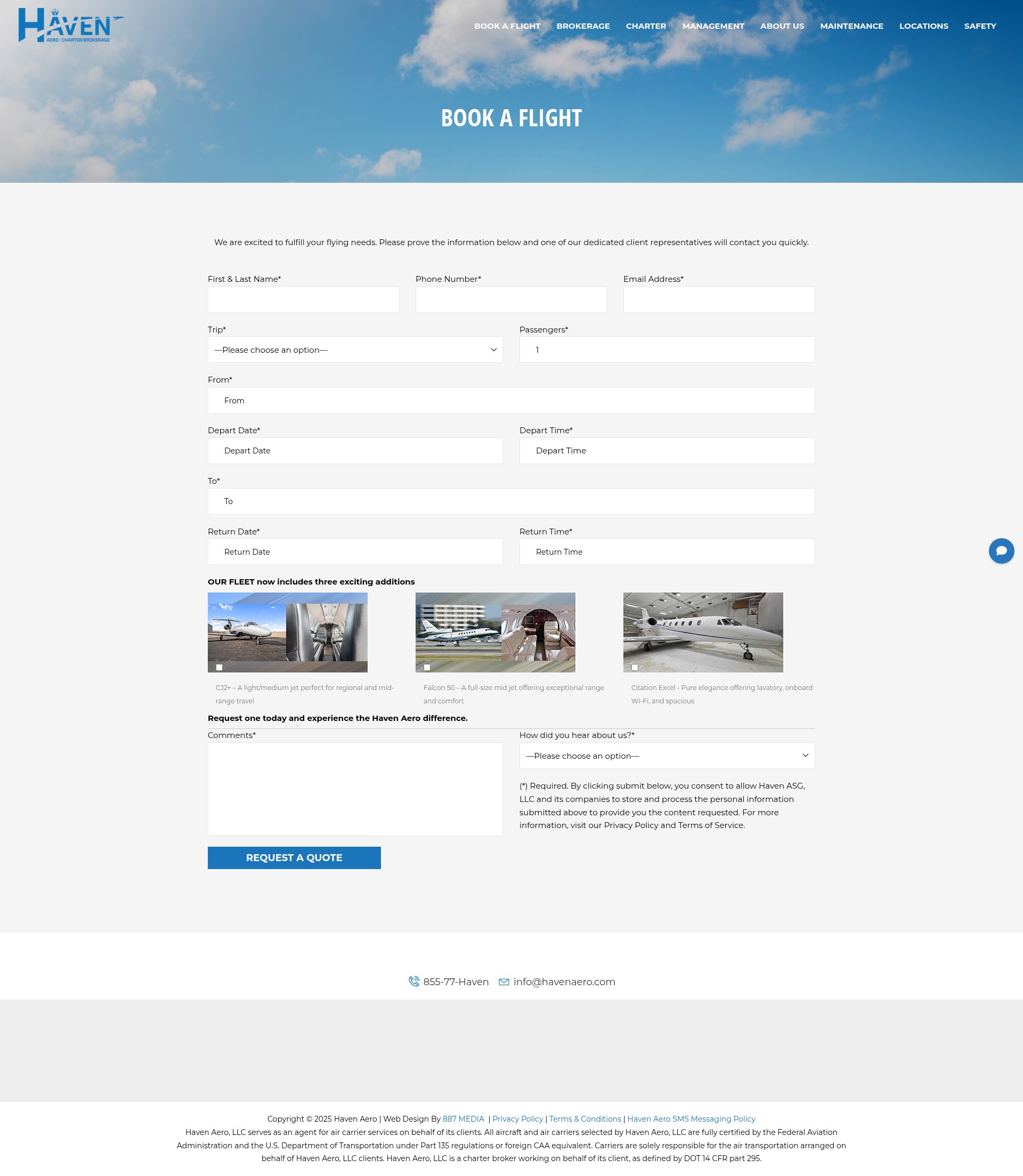Tick the Falcon 50 jet checkbox

click(427, 667)
